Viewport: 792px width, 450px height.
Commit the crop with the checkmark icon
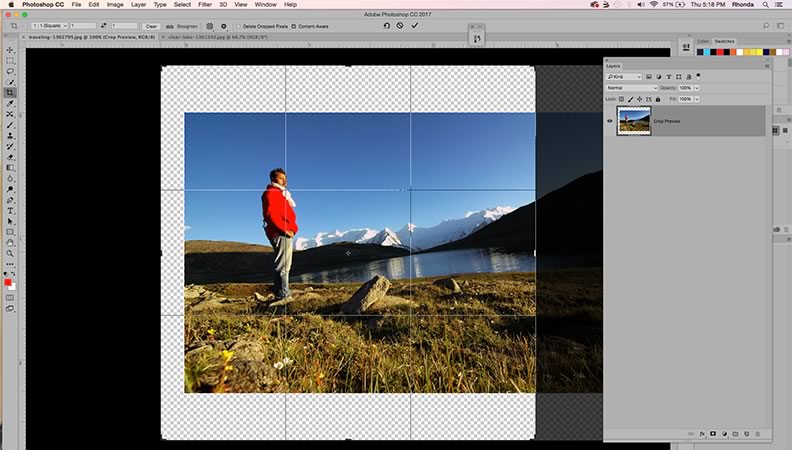[x=414, y=25]
